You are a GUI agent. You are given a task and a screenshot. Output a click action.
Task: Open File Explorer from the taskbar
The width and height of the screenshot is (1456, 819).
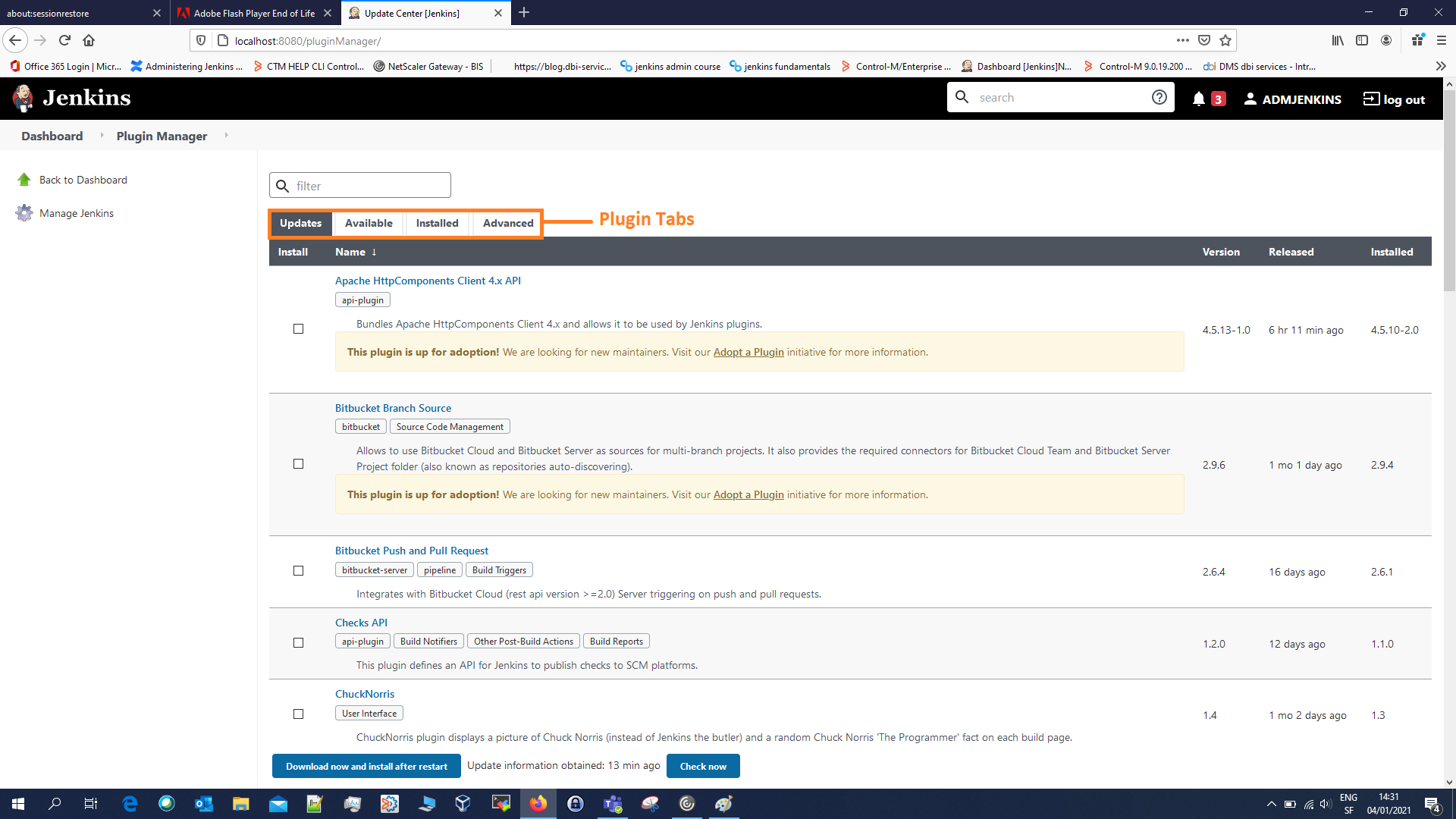pos(240,804)
